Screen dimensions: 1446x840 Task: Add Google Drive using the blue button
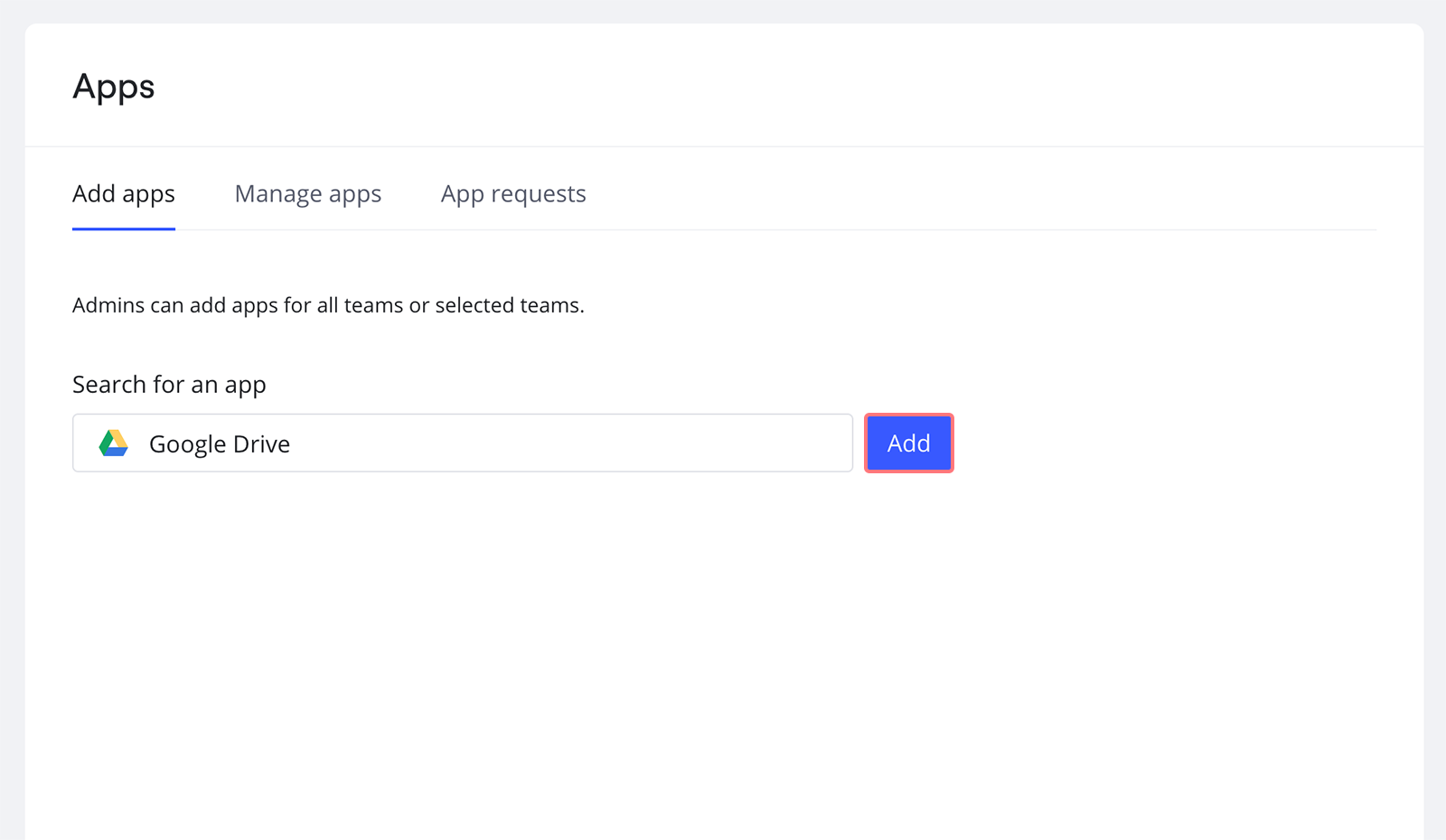click(908, 443)
